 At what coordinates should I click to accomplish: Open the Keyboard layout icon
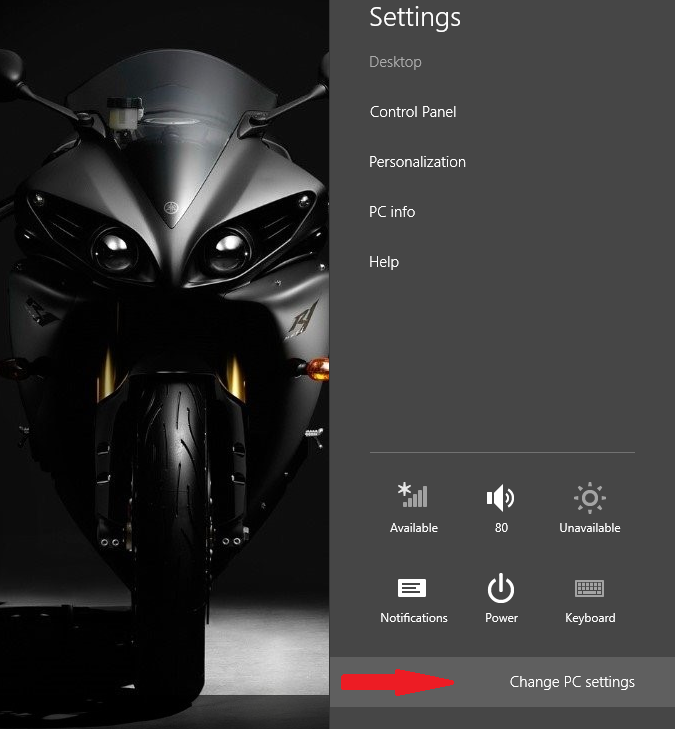pos(589,588)
